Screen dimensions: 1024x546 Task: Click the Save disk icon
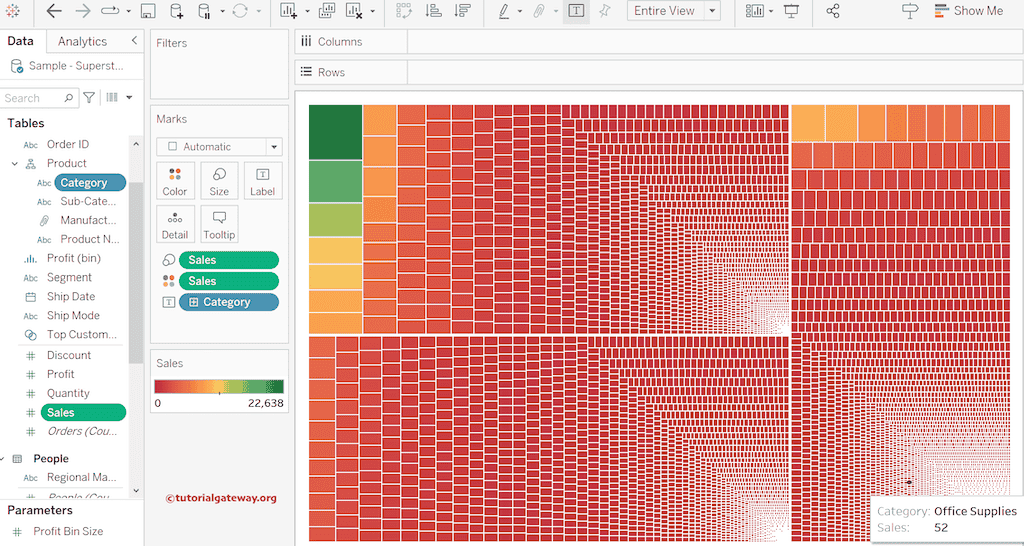148,11
